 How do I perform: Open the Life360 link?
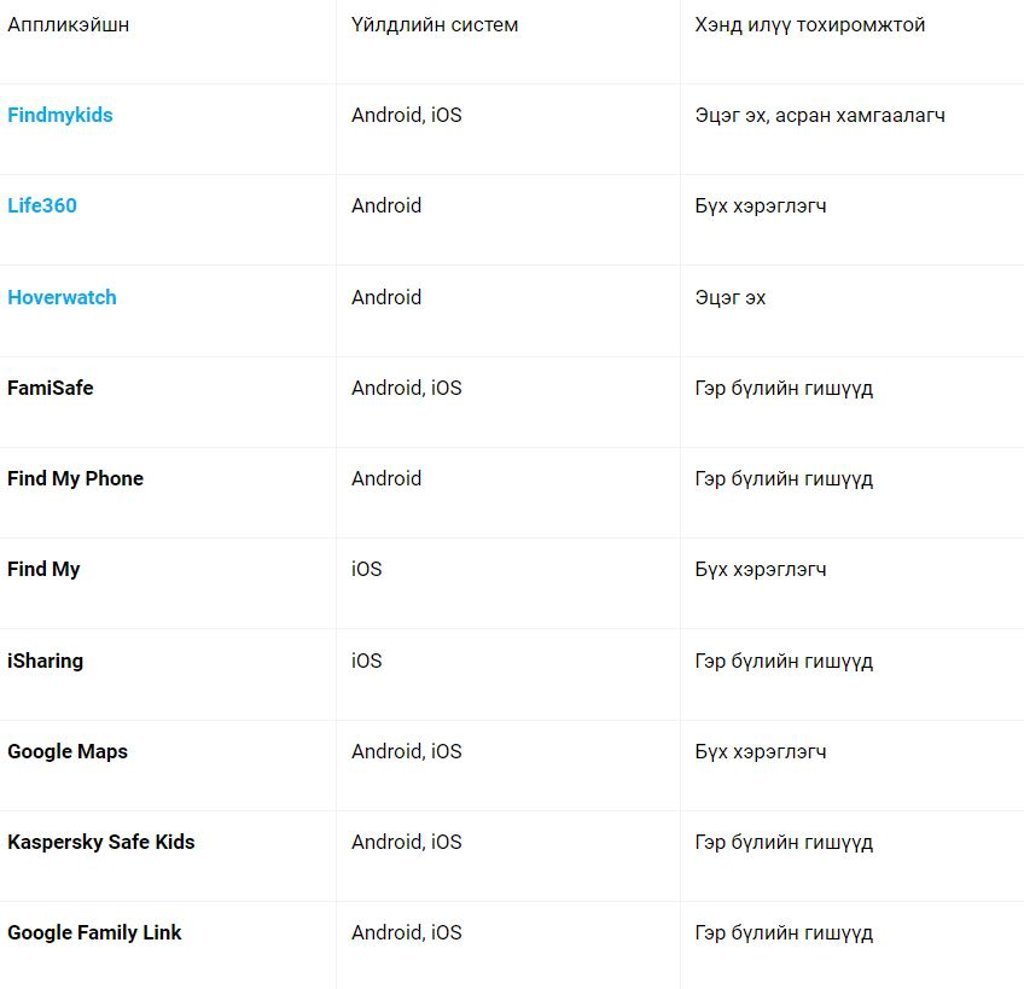click(42, 206)
